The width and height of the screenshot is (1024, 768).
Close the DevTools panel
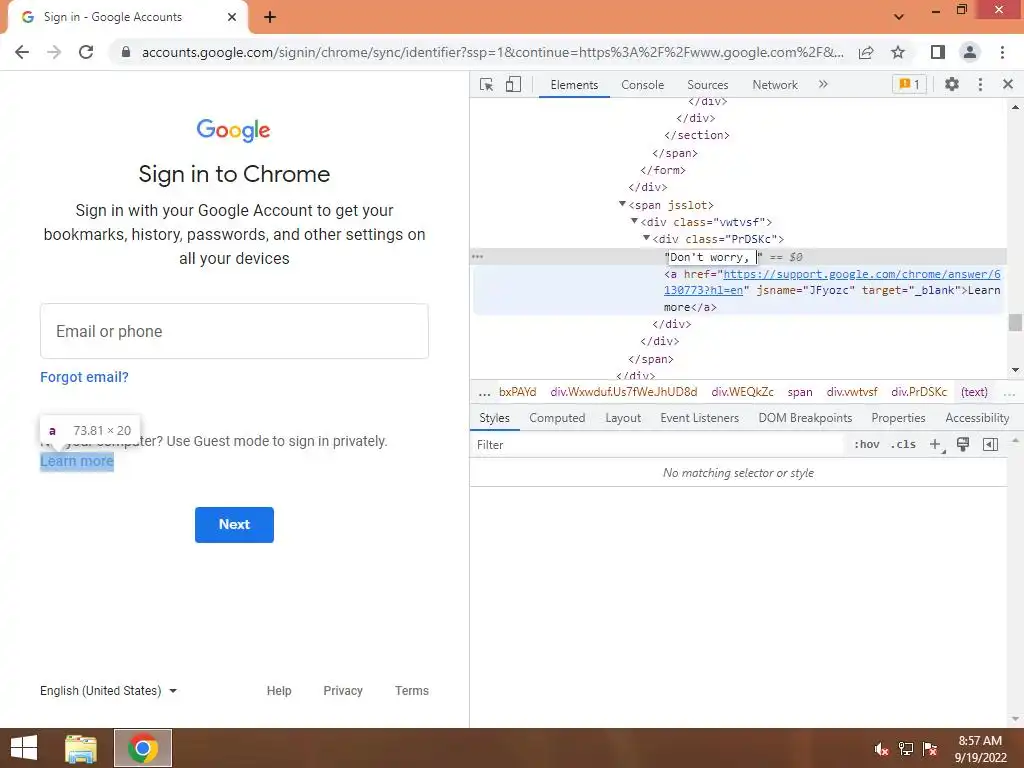click(1008, 84)
